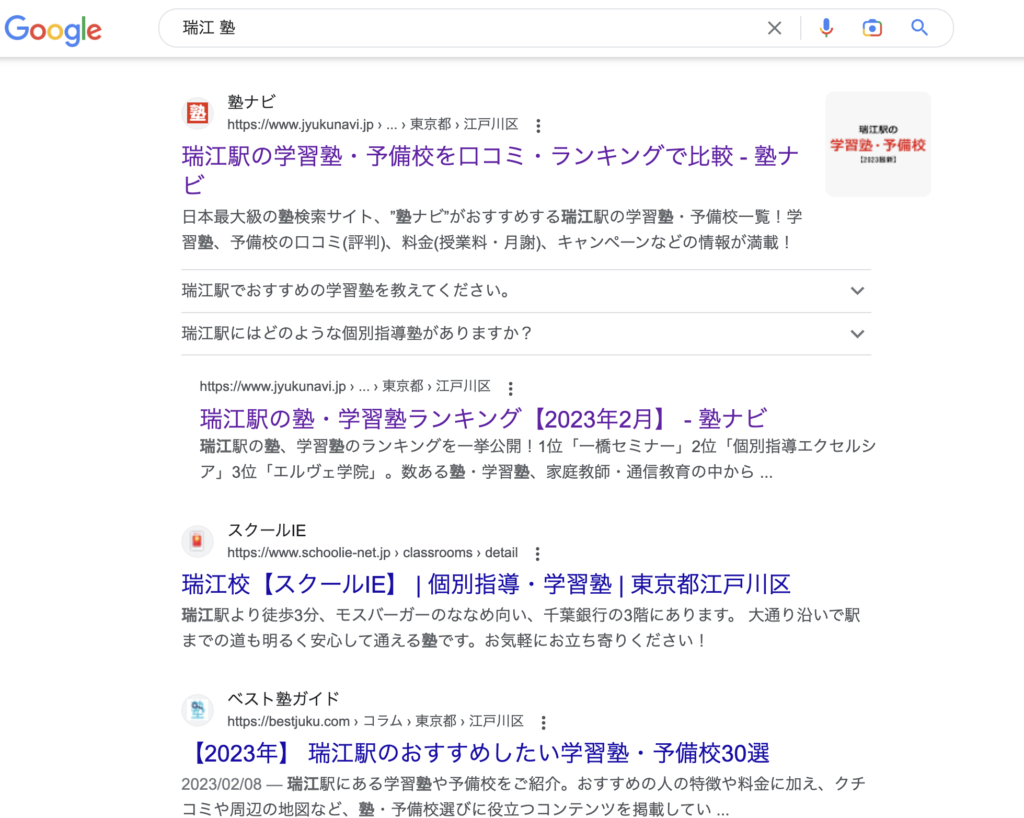The height and width of the screenshot is (818, 1024).
Task: Click the 塾ナビ site name above first result
Action: click(x=251, y=102)
